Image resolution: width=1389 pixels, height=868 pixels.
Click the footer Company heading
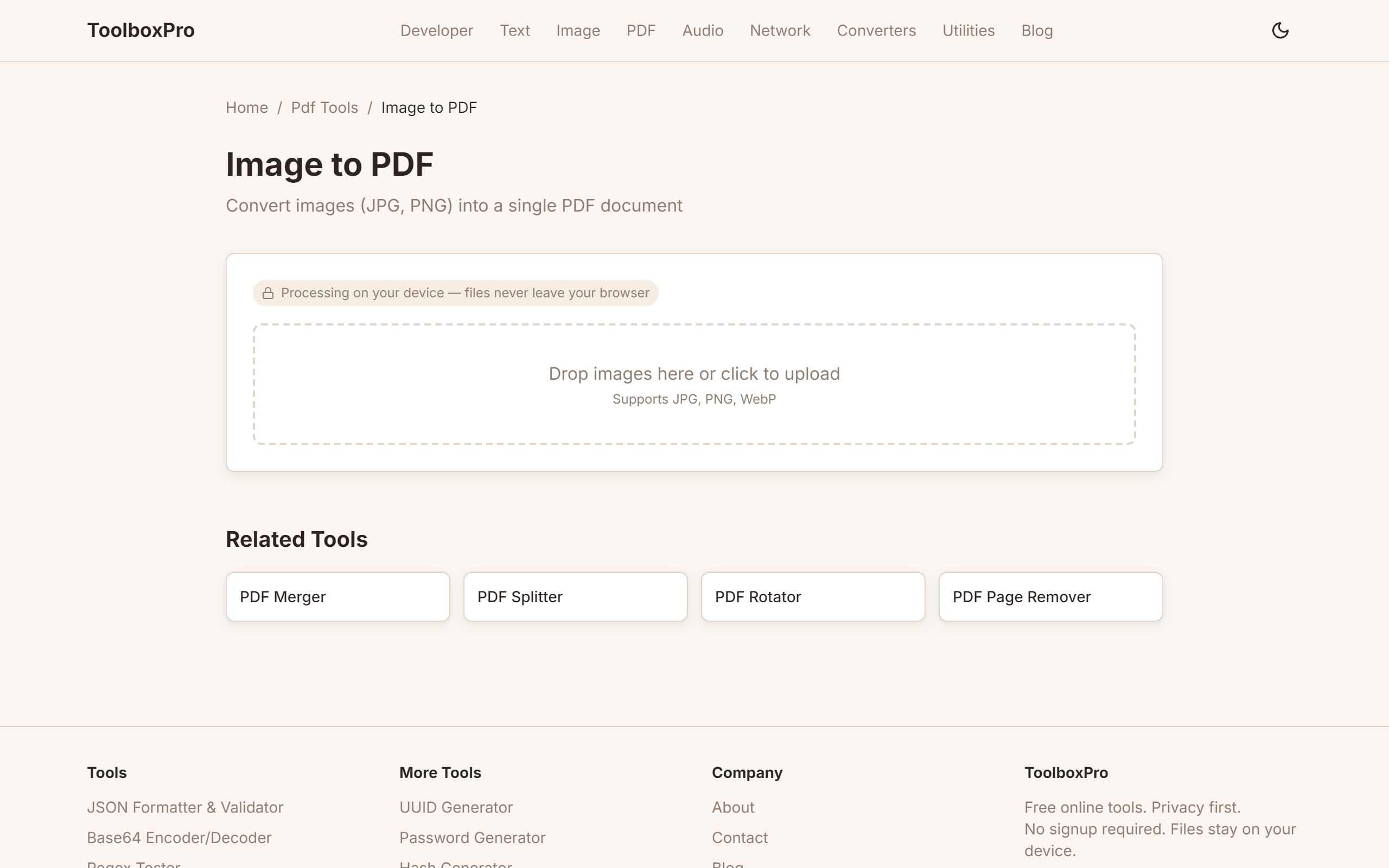click(x=747, y=773)
